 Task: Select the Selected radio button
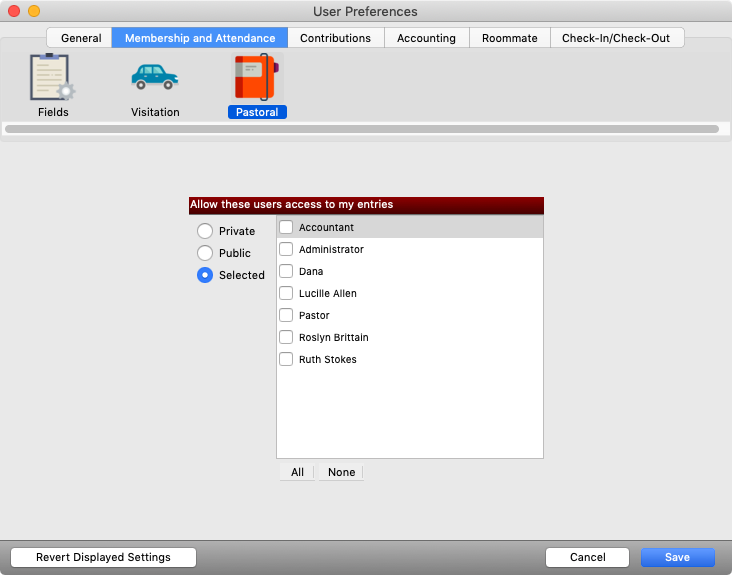205,275
